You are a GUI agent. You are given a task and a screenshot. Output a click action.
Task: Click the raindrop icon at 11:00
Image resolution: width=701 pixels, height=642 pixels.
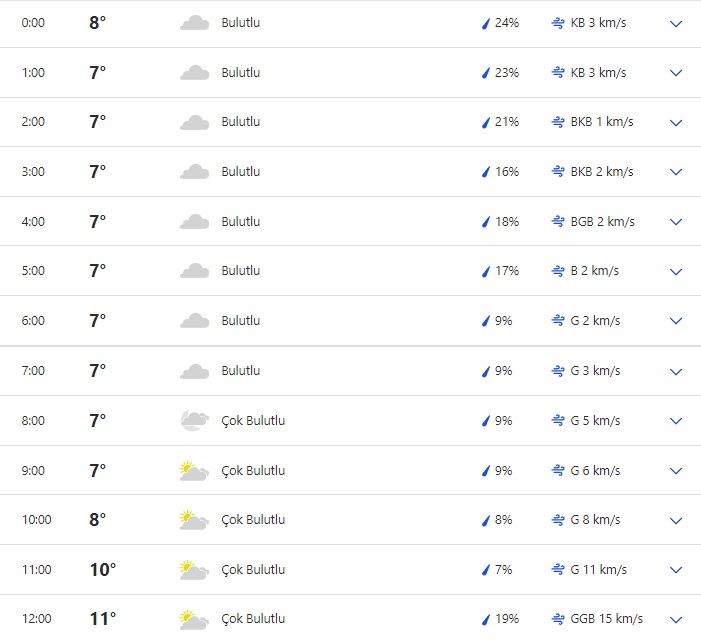(486, 570)
